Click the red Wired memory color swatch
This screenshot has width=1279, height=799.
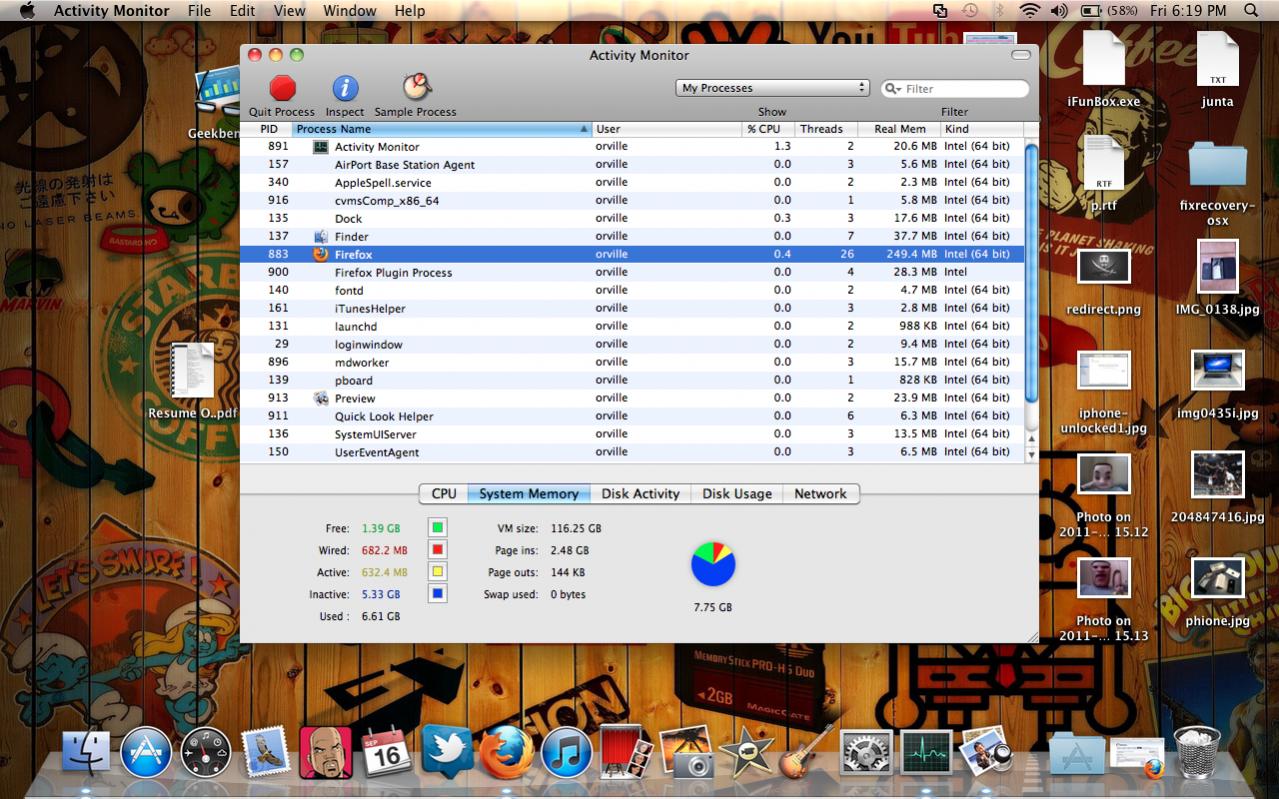coord(437,550)
